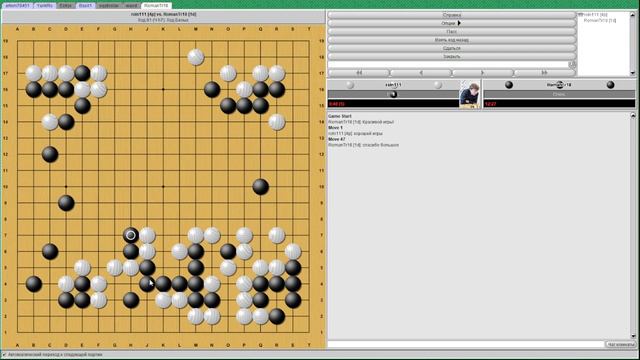Viewport: 640px width, 360px height.
Task: Jump to first move with rewind arrows
Action: pos(359,73)
